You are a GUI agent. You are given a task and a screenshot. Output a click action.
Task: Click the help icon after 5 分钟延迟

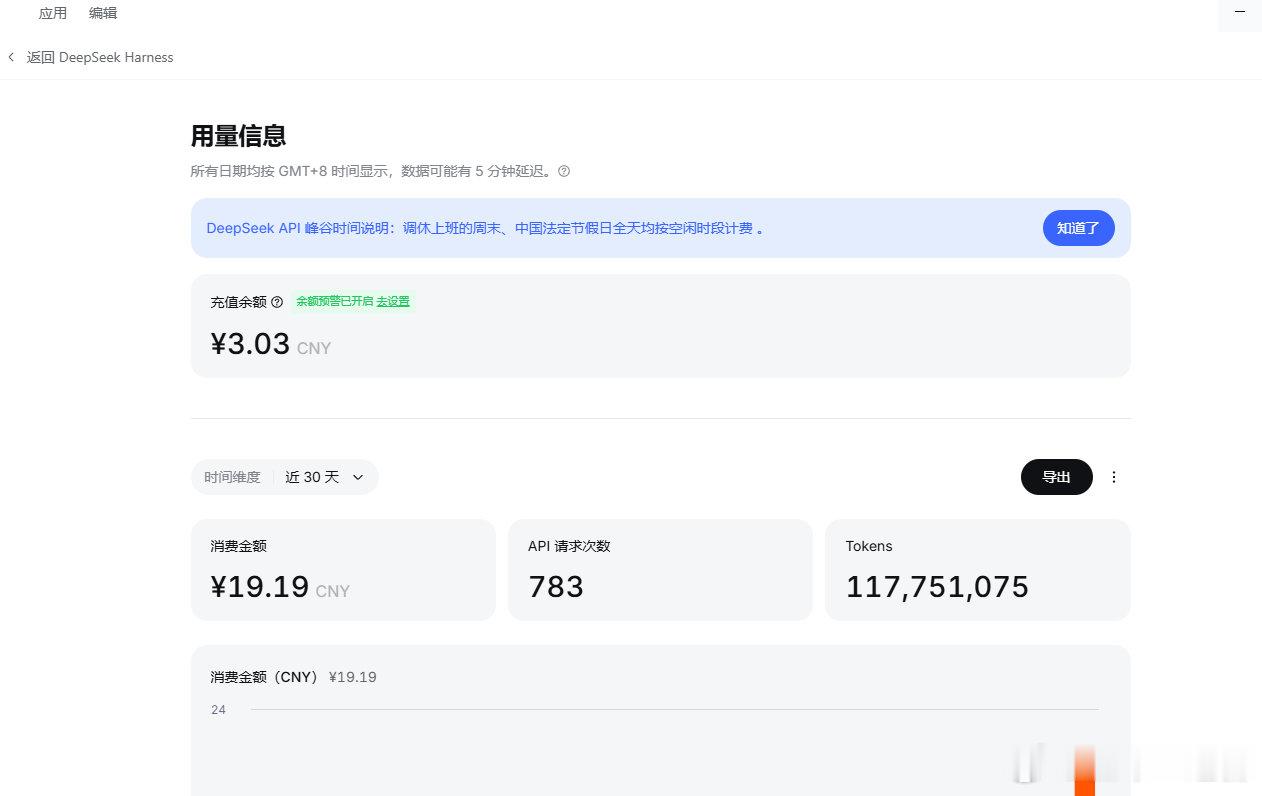click(564, 171)
